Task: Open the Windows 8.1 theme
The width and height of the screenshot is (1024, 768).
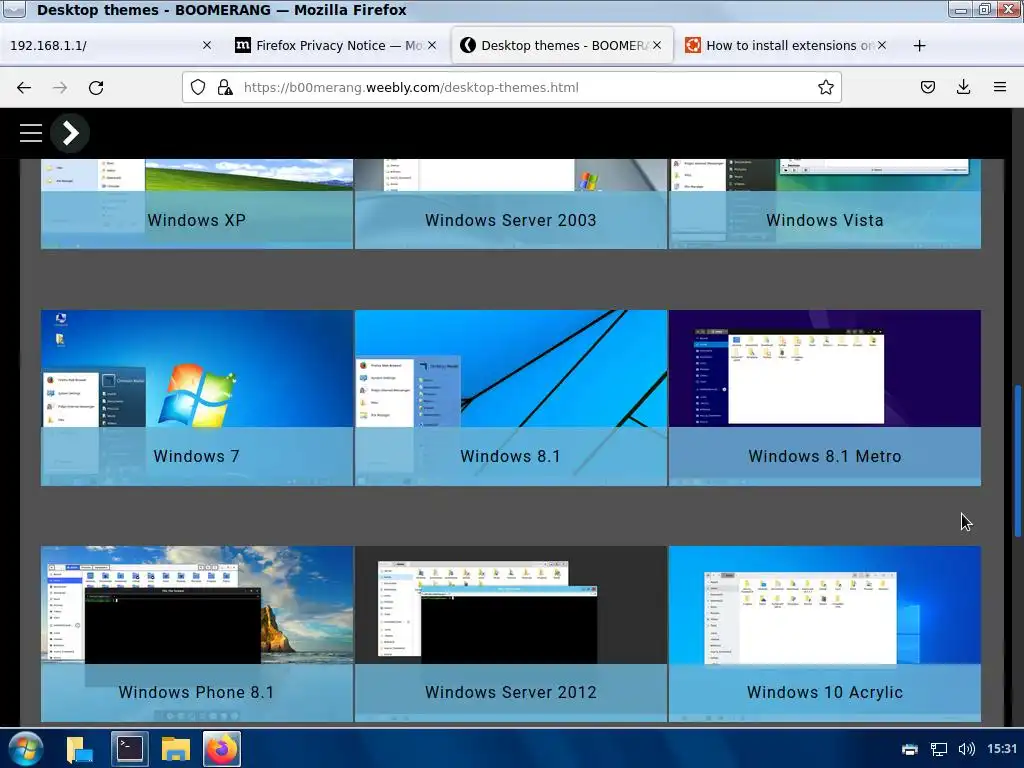Action: (511, 398)
